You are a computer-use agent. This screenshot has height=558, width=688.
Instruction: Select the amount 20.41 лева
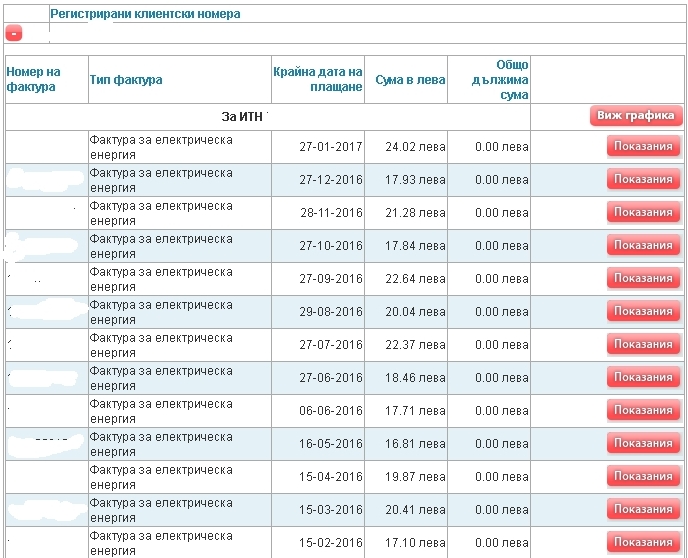pos(416,510)
